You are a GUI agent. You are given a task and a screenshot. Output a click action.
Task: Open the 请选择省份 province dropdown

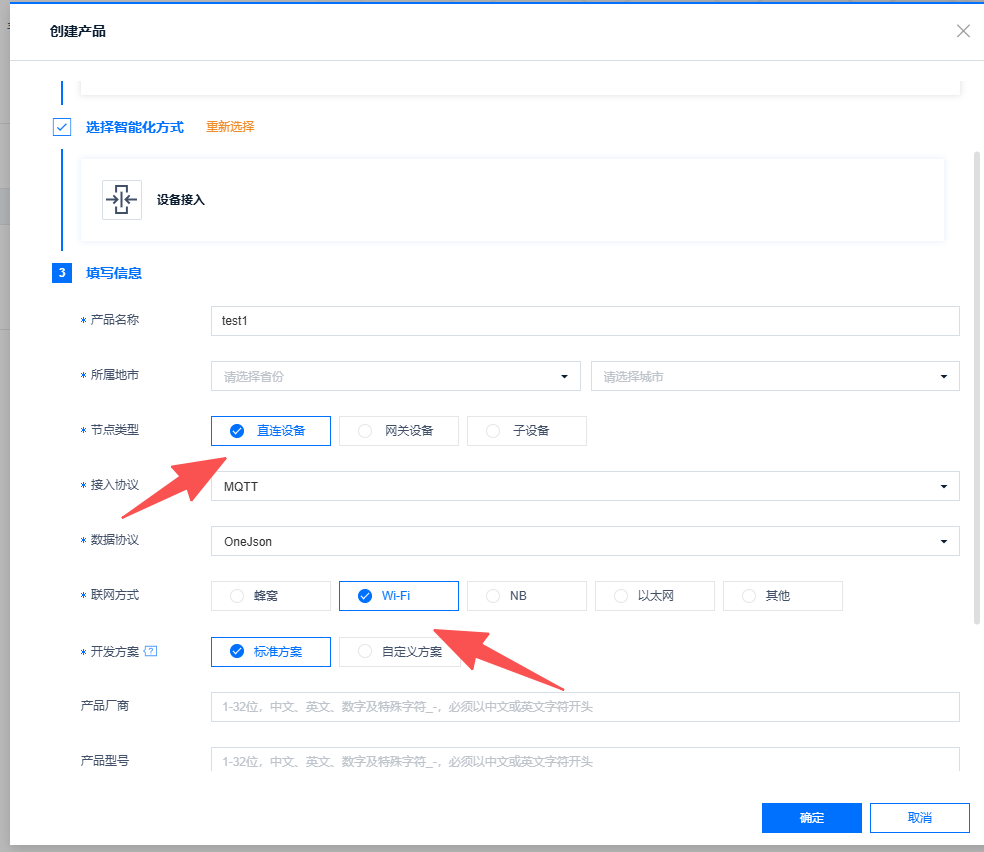pos(395,376)
